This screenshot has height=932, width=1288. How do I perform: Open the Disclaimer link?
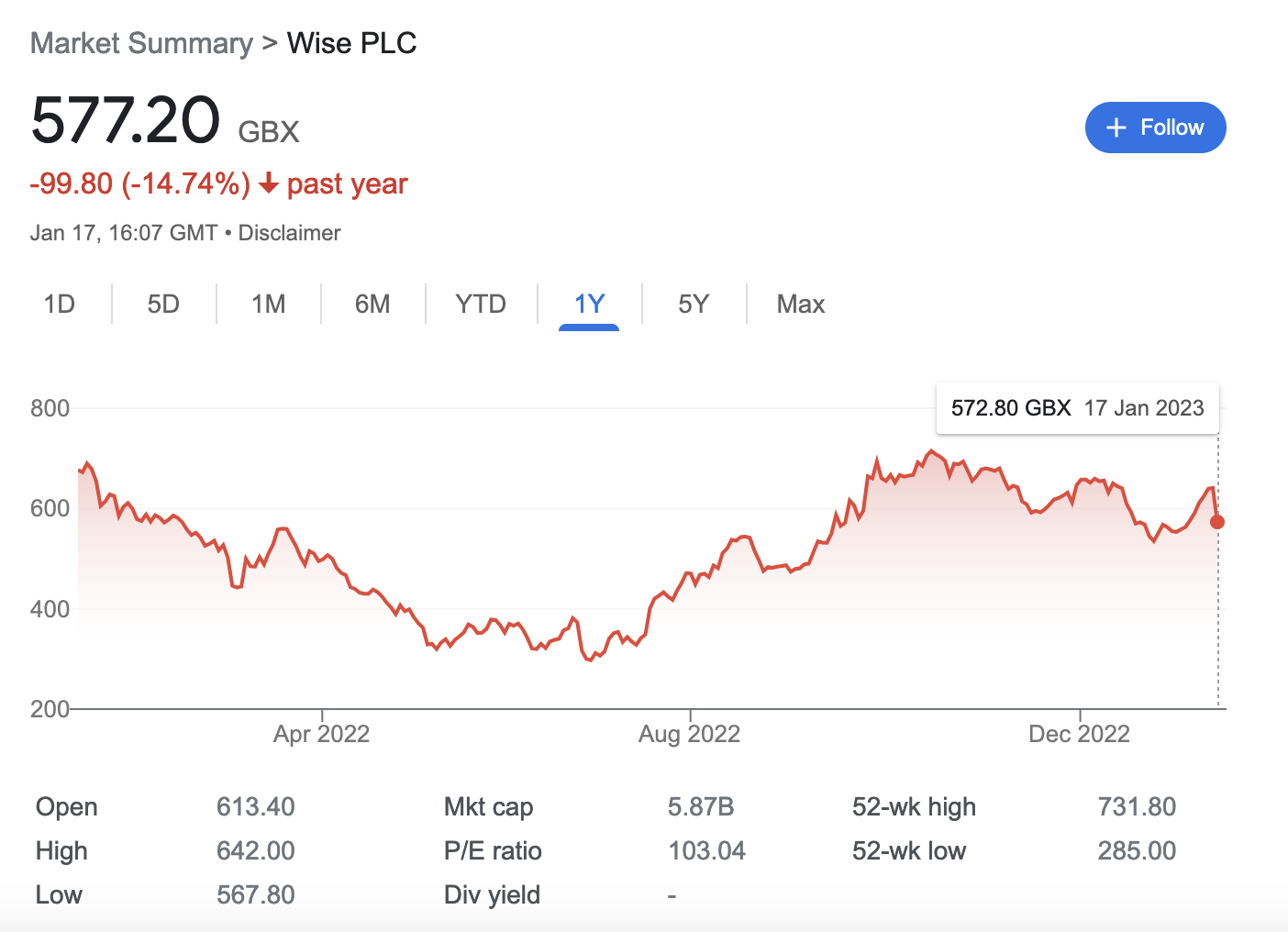click(289, 233)
